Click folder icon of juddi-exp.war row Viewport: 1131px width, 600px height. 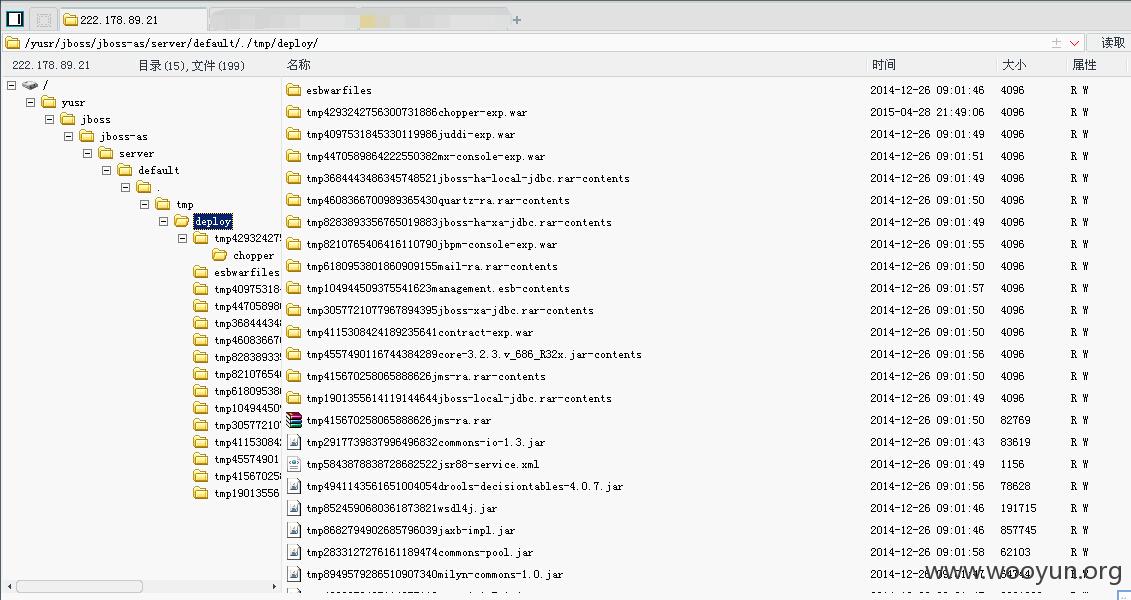(x=294, y=134)
